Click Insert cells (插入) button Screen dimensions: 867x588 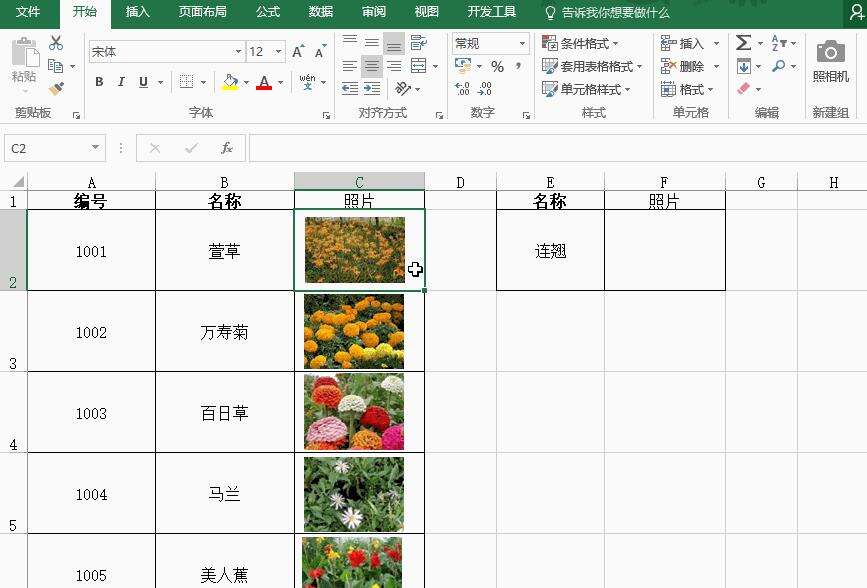point(683,43)
